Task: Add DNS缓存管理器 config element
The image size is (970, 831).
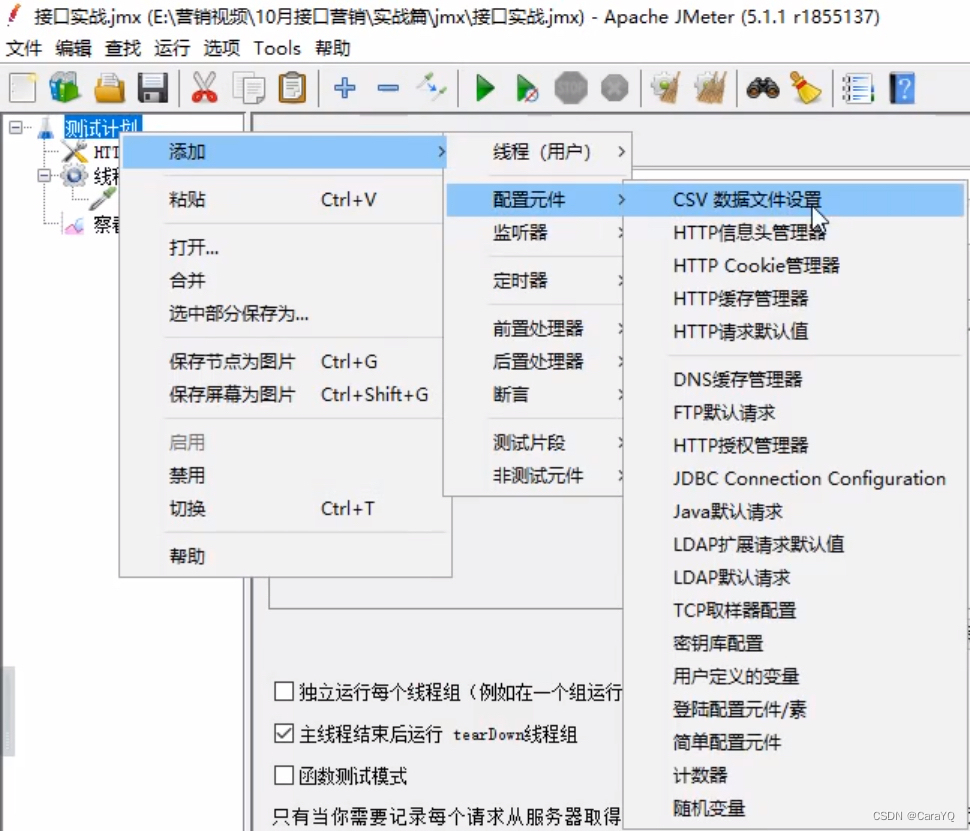Action: pos(794,379)
